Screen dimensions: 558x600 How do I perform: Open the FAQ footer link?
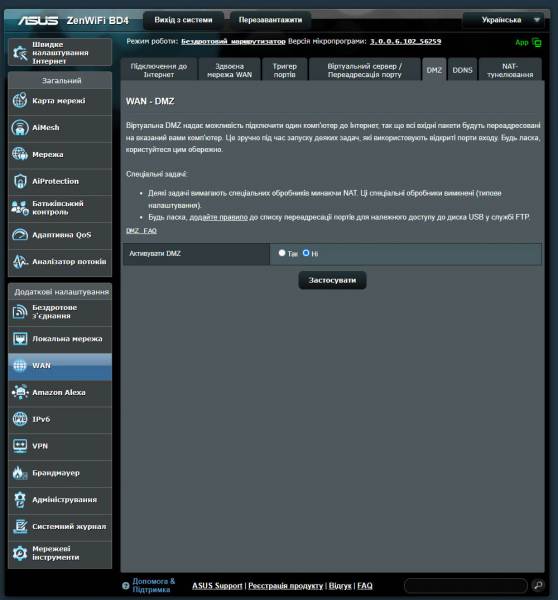pyautogui.click(x=365, y=585)
